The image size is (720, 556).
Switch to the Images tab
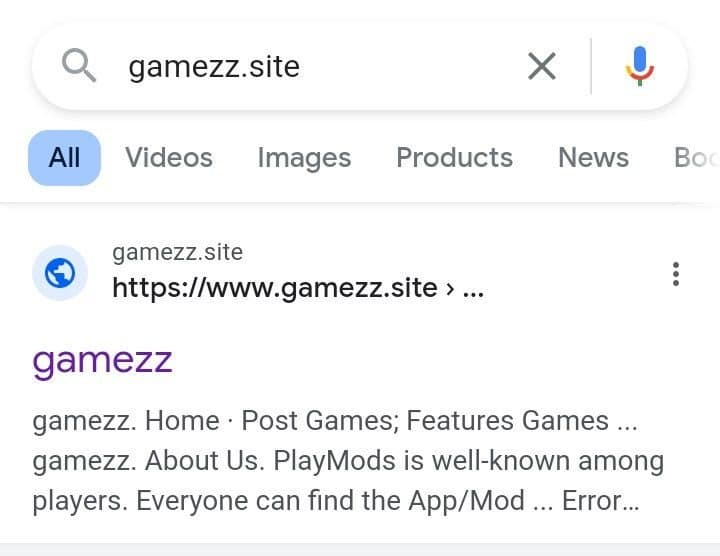point(304,157)
